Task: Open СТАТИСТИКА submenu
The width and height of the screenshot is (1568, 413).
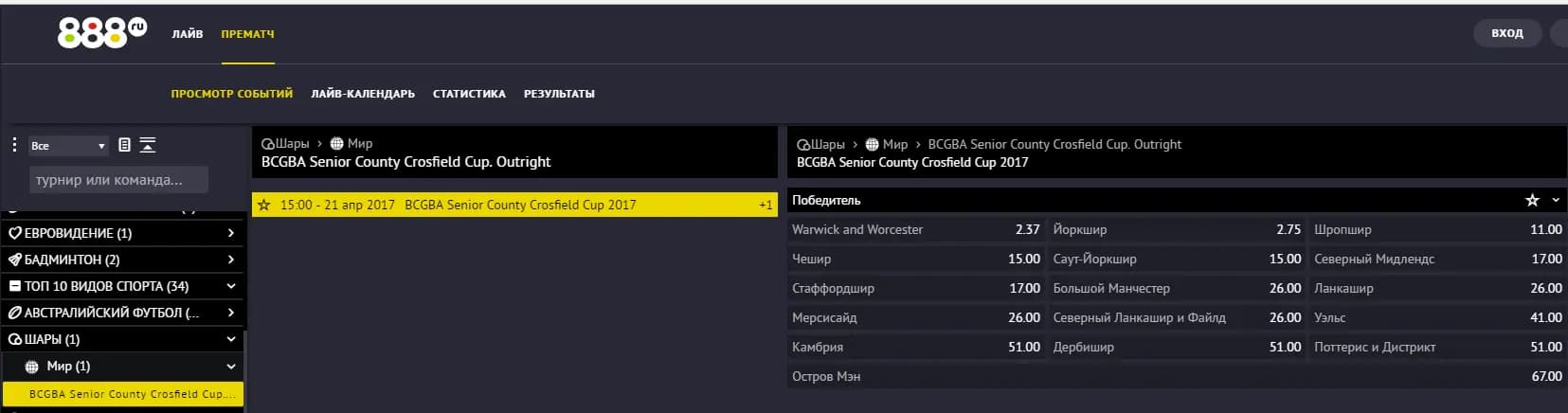Action: coord(469,94)
